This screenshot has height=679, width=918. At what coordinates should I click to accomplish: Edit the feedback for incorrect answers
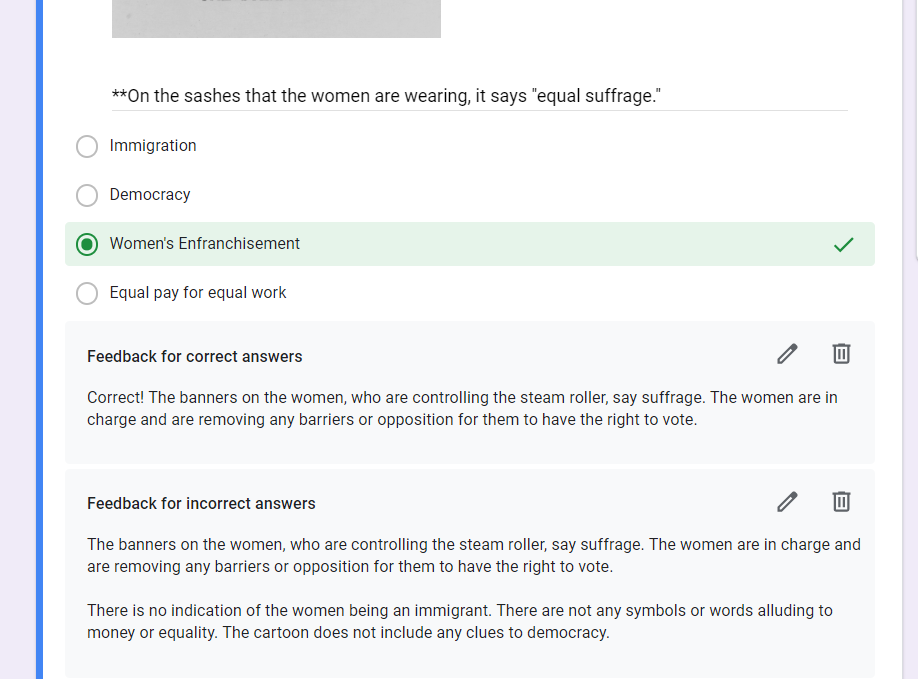(787, 501)
